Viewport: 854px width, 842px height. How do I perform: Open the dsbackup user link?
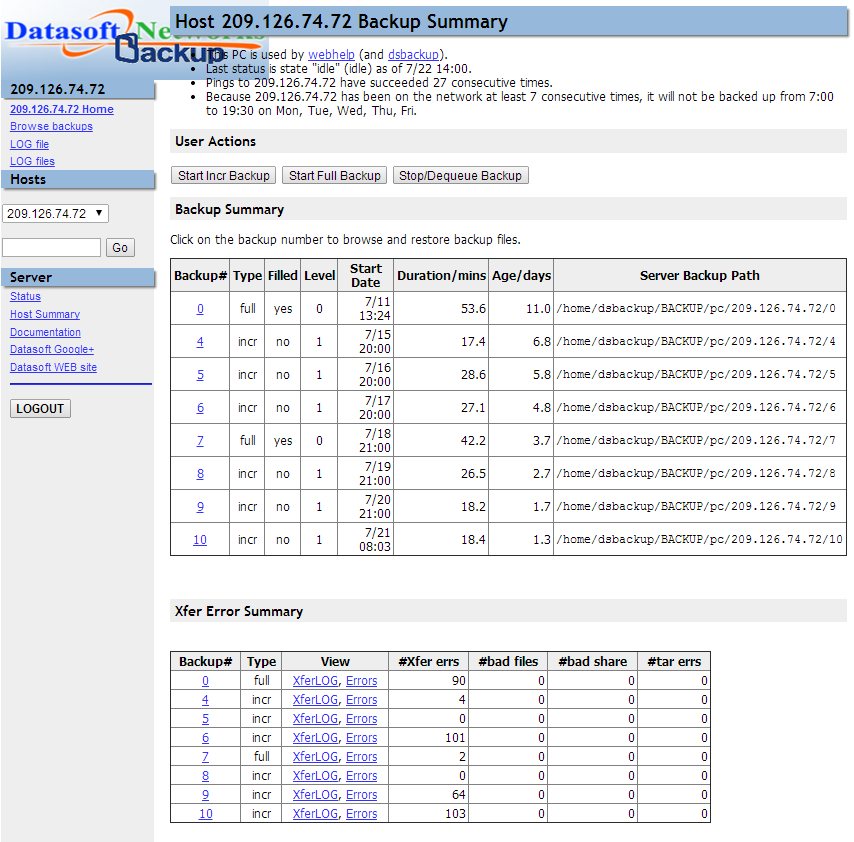tap(414, 55)
